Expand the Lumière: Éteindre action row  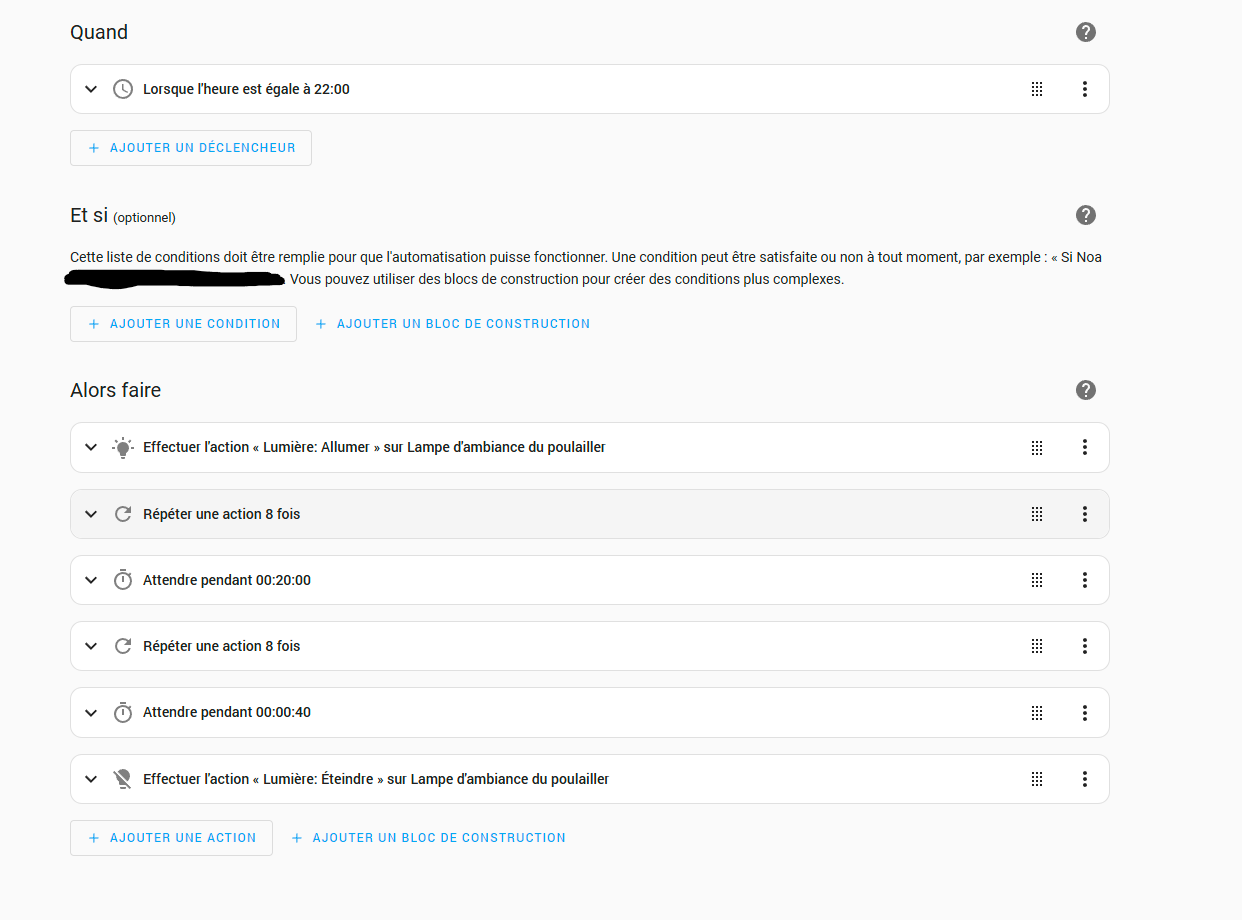coord(91,779)
